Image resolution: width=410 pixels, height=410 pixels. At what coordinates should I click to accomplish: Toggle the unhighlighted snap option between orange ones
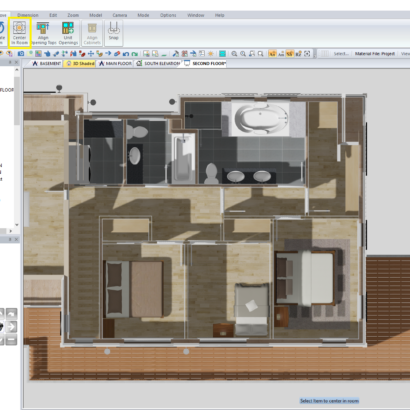(x=281, y=54)
